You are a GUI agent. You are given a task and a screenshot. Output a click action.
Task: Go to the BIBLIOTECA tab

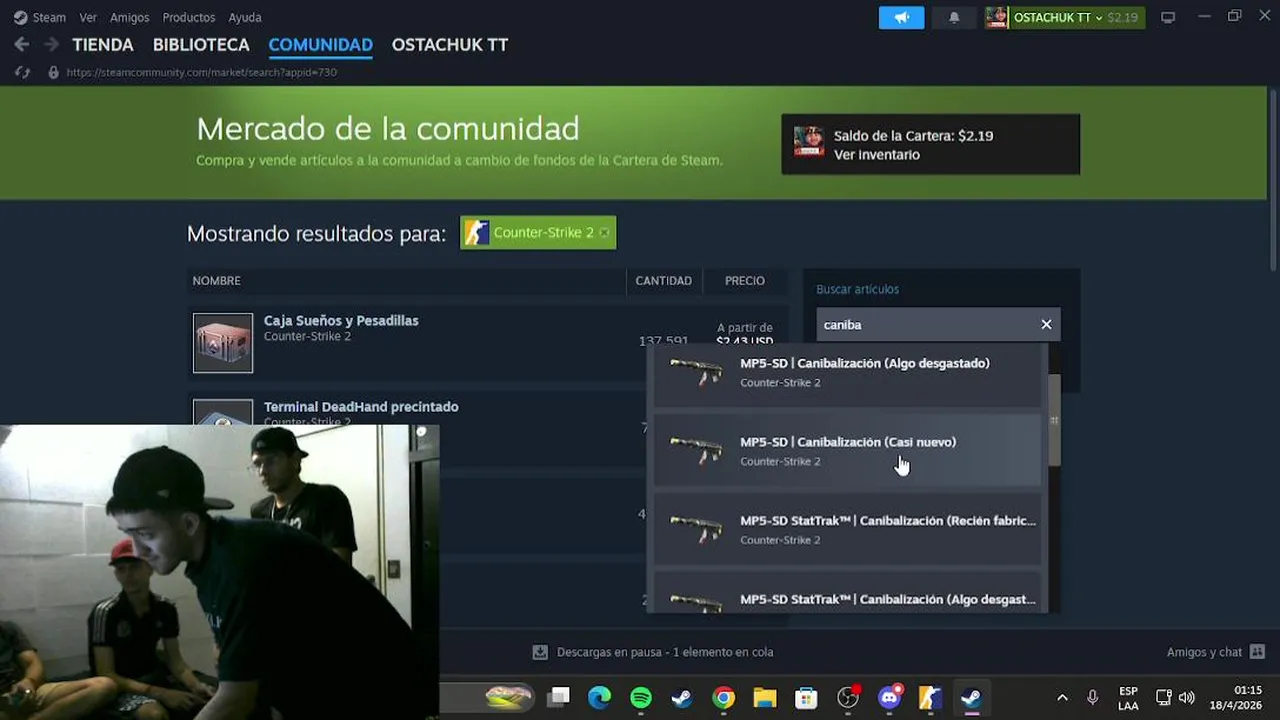coord(201,45)
